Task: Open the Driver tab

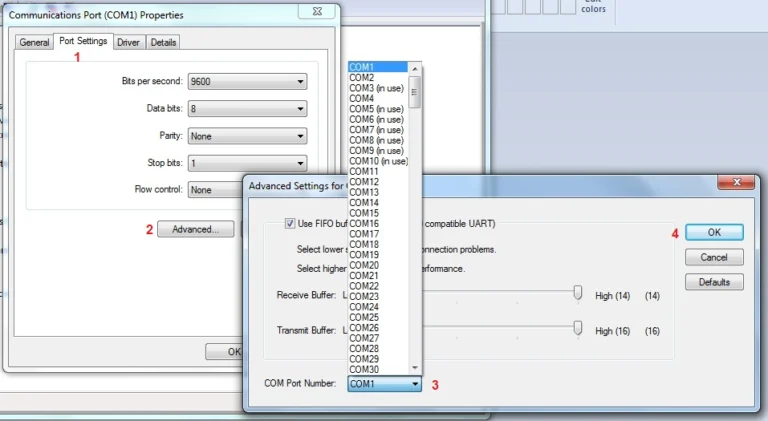Action: coord(128,43)
